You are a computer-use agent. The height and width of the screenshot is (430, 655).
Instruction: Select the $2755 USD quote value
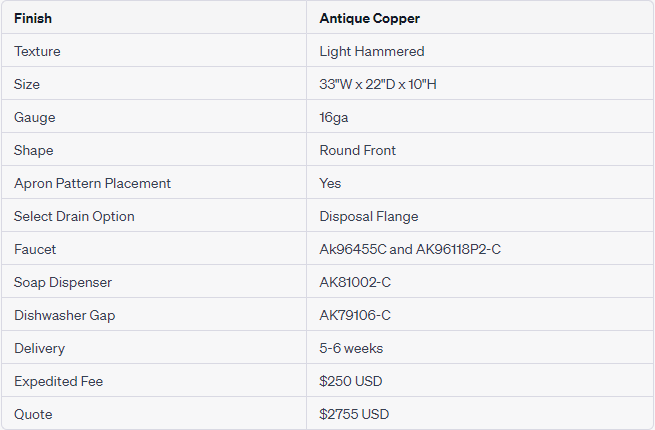(x=354, y=415)
